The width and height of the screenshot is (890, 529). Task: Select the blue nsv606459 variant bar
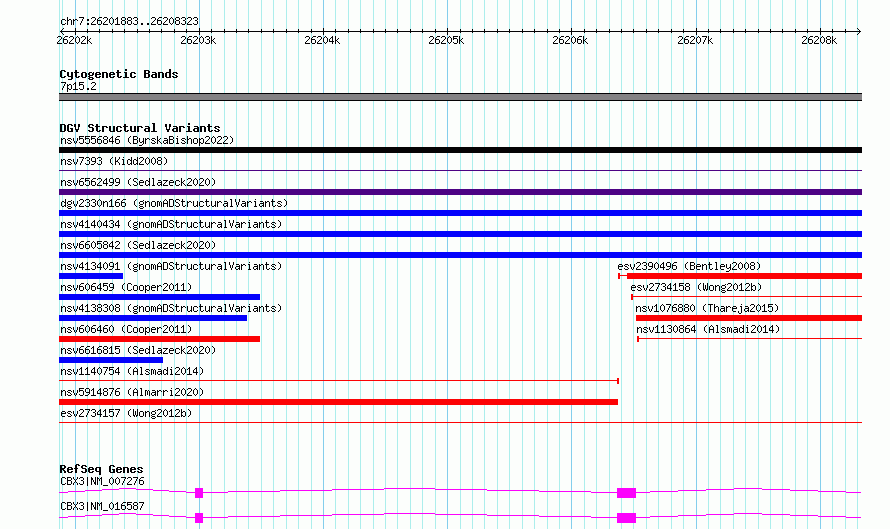click(x=159, y=297)
